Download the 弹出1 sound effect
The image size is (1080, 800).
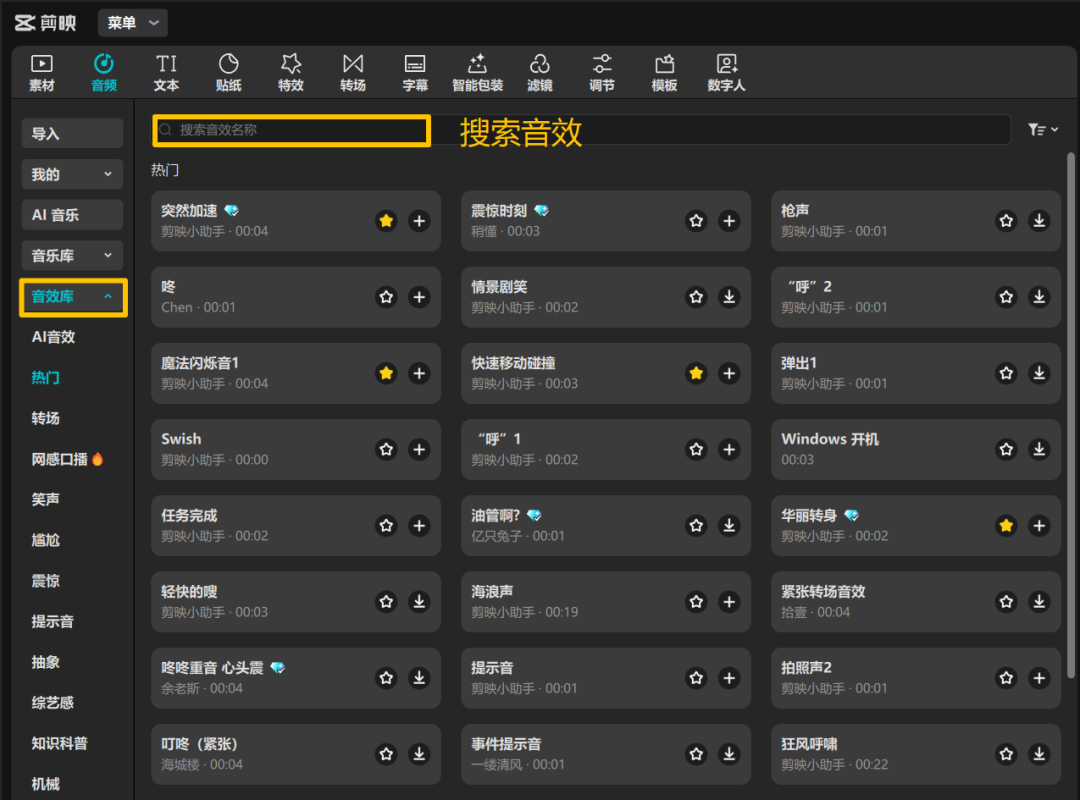click(1039, 373)
